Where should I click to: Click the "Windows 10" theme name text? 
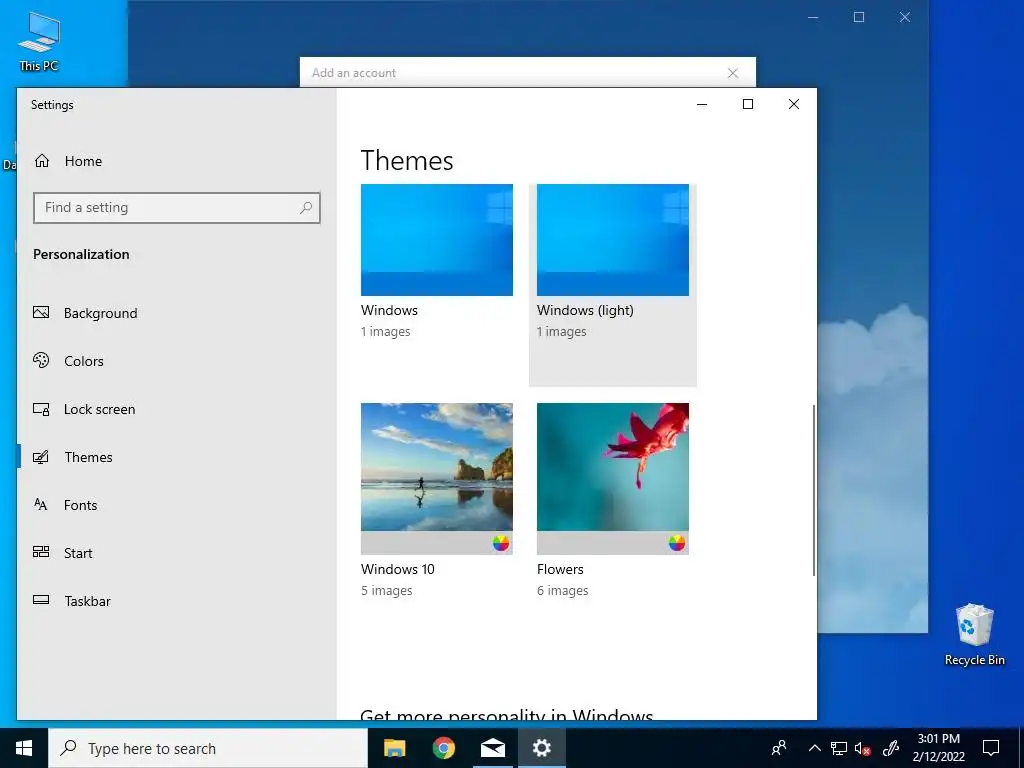tap(398, 569)
